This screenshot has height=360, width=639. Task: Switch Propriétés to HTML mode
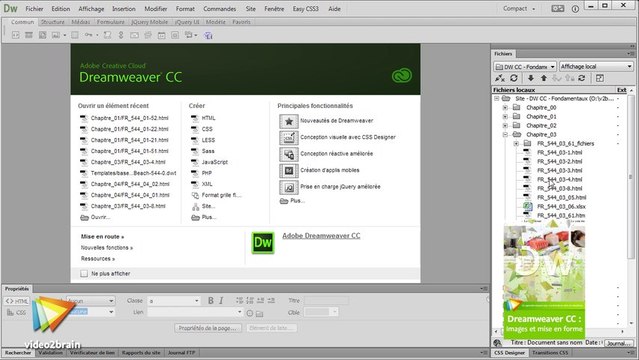coord(17,301)
